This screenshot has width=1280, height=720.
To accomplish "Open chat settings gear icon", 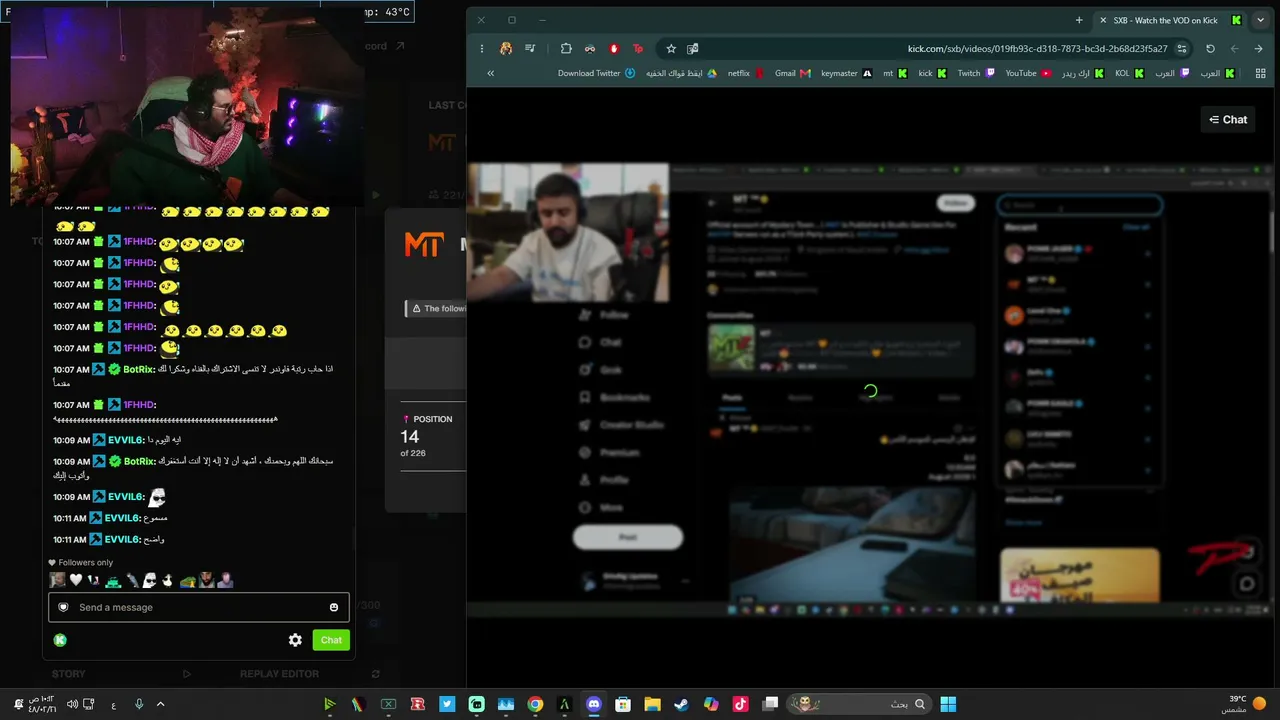I will [295, 640].
